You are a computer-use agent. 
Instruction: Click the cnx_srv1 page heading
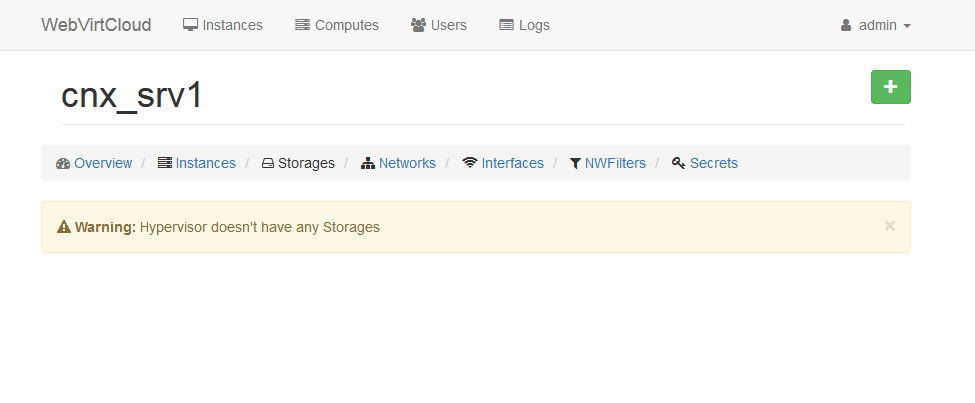pos(133,95)
